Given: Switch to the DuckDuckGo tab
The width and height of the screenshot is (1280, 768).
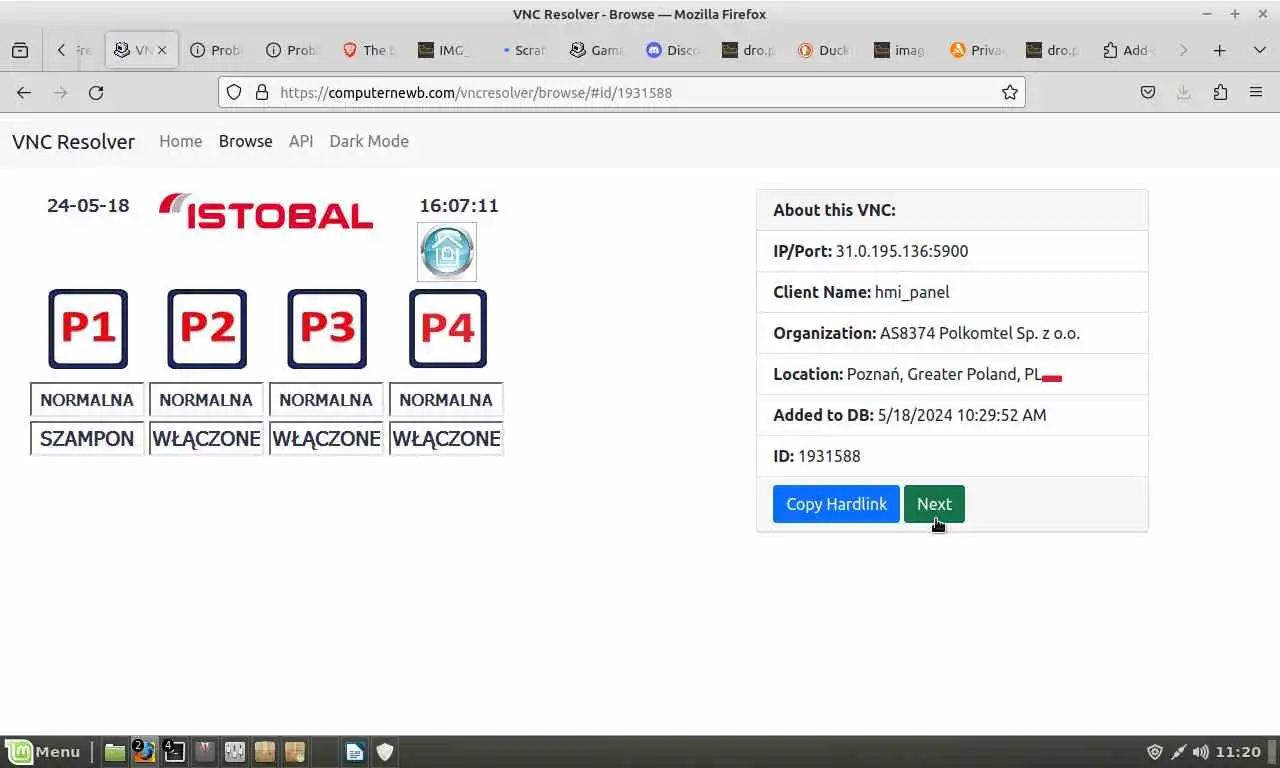Looking at the screenshot, I should (824, 50).
